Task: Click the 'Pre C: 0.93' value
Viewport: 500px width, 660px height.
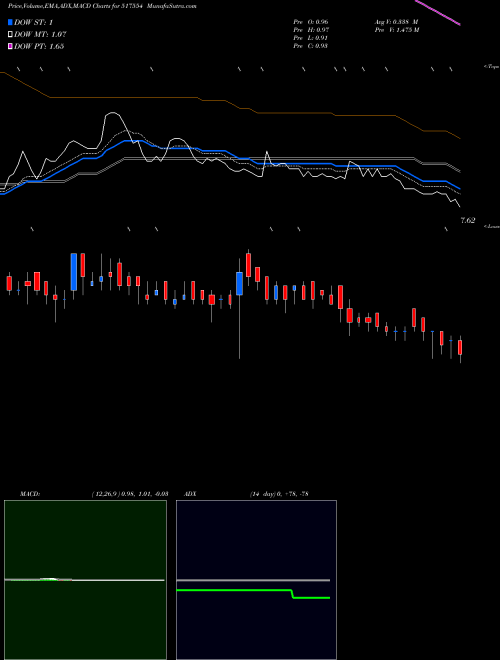Action: pos(311,46)
